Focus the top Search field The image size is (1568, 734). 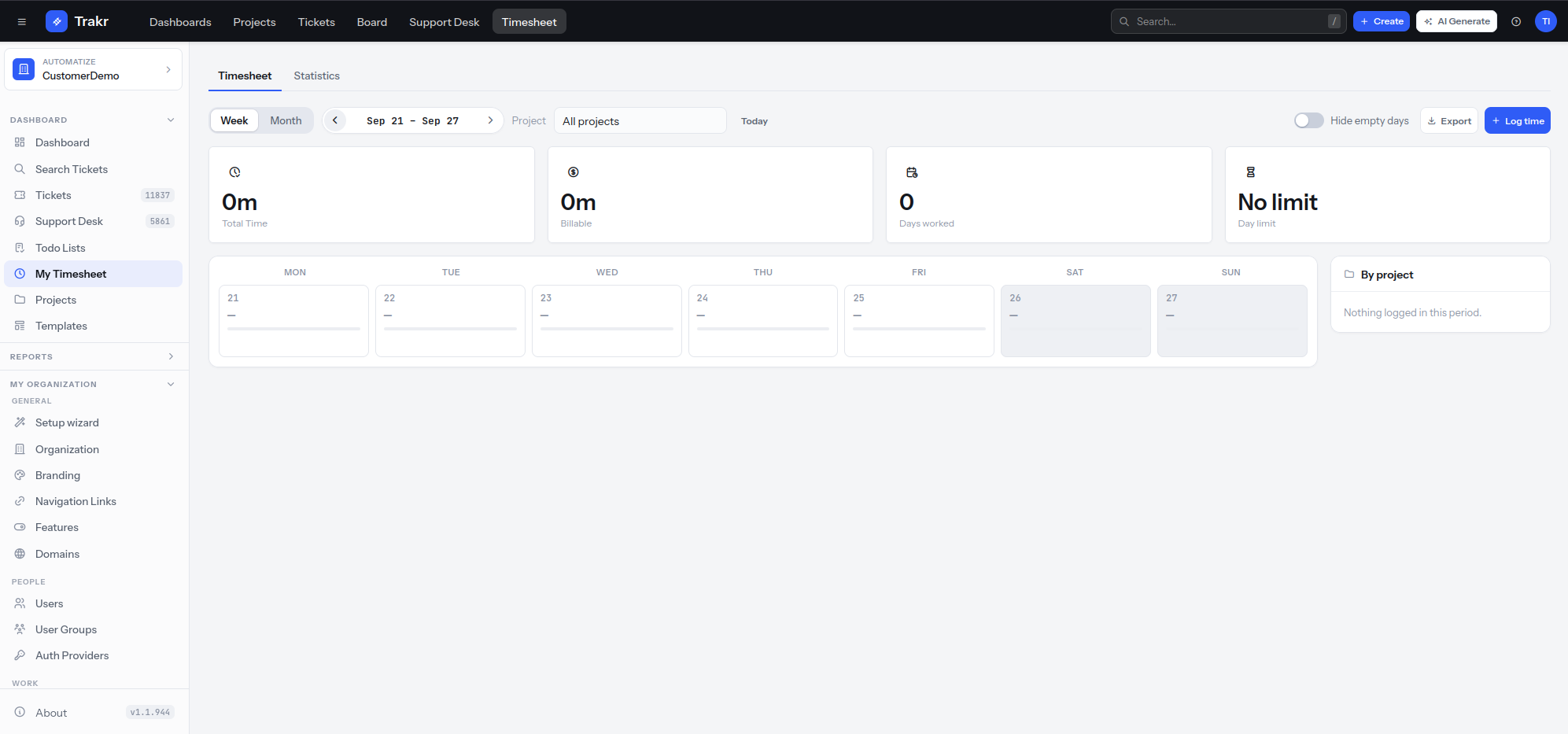pyautogui.click(x=1229, y=21)
